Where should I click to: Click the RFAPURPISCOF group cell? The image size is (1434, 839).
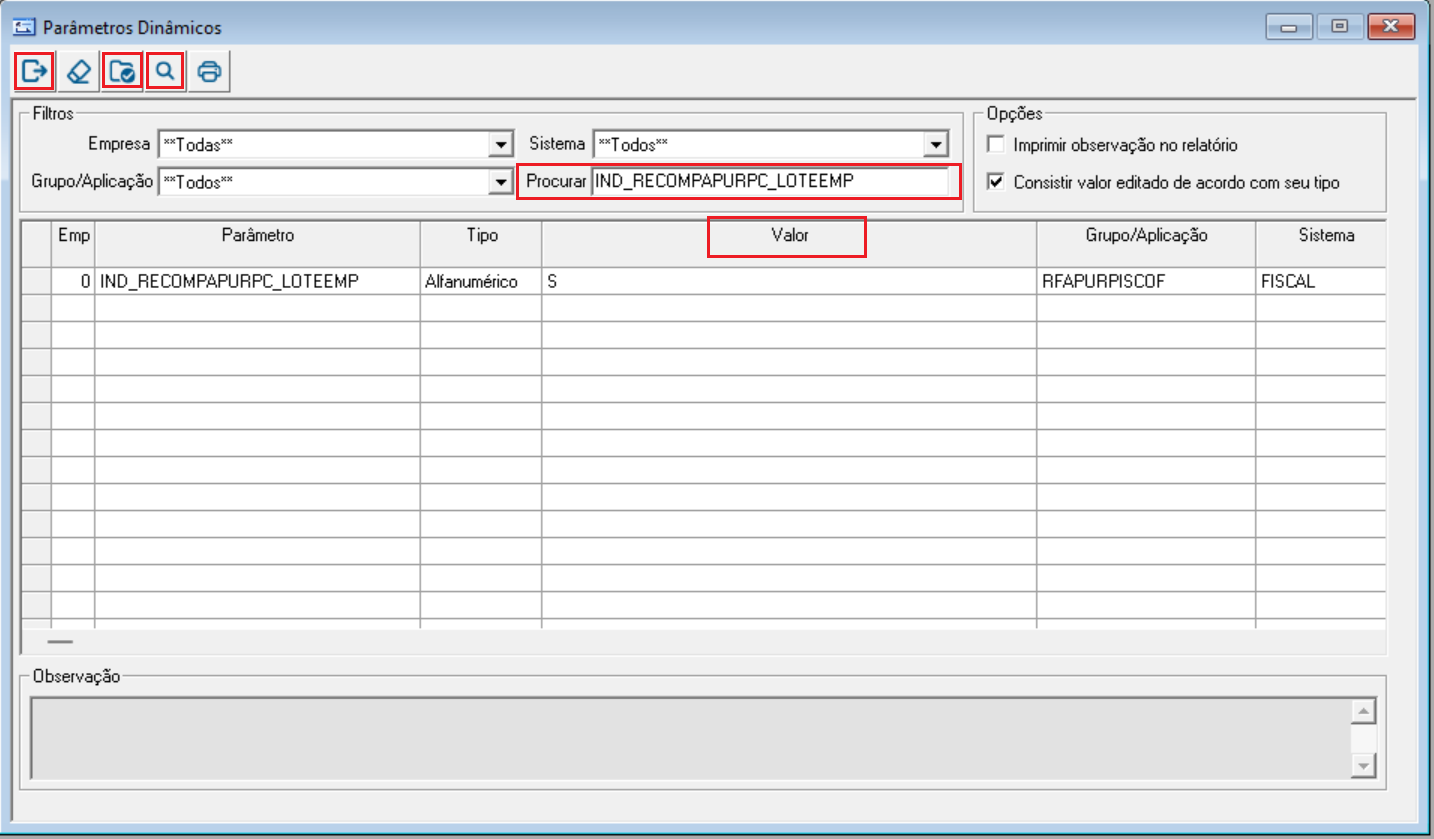click(x=1146, y=282)
